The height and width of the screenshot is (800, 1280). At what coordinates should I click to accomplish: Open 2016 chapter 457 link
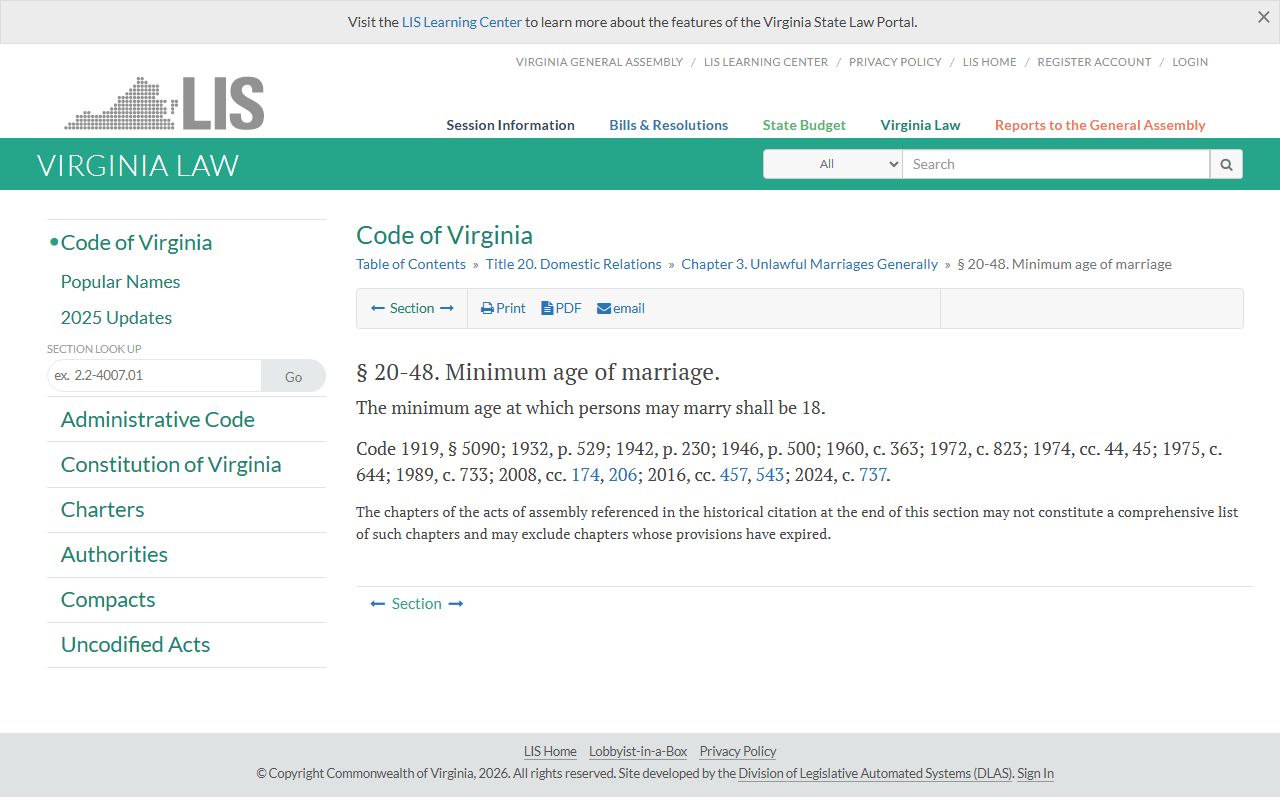click(734, 475)
